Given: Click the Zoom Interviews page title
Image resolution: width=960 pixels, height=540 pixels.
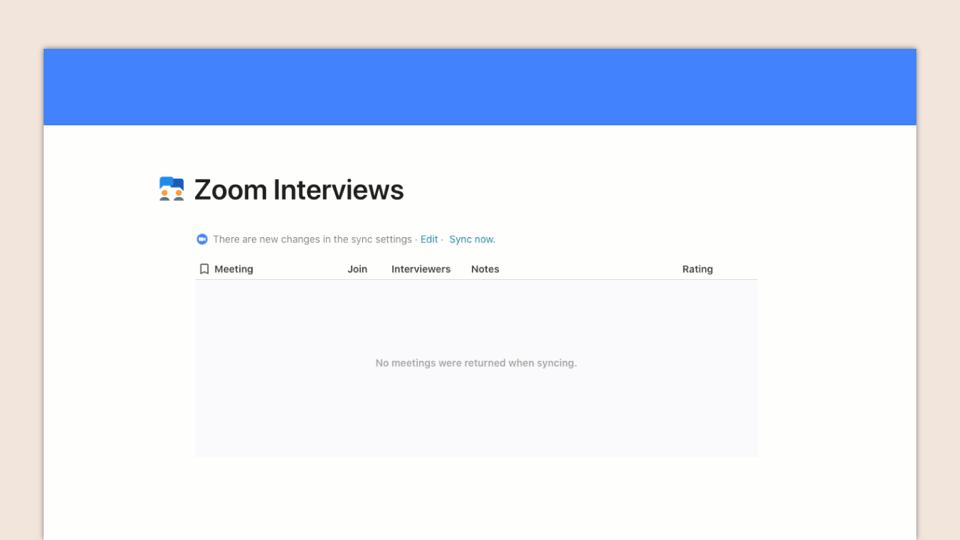Looking at the screenshot, I should point(299,190).
